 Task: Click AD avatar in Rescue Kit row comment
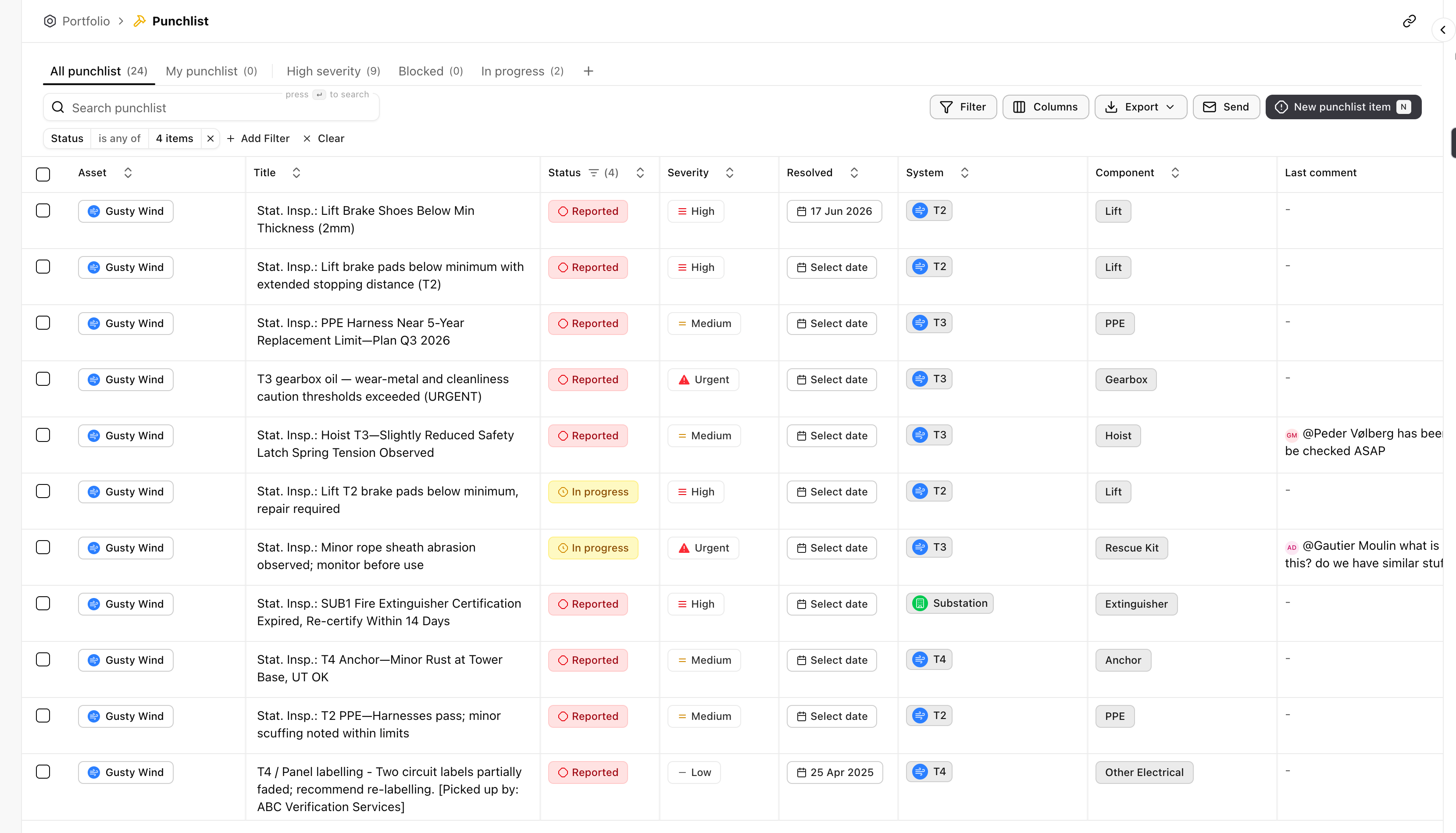[x=1291, y=547]
